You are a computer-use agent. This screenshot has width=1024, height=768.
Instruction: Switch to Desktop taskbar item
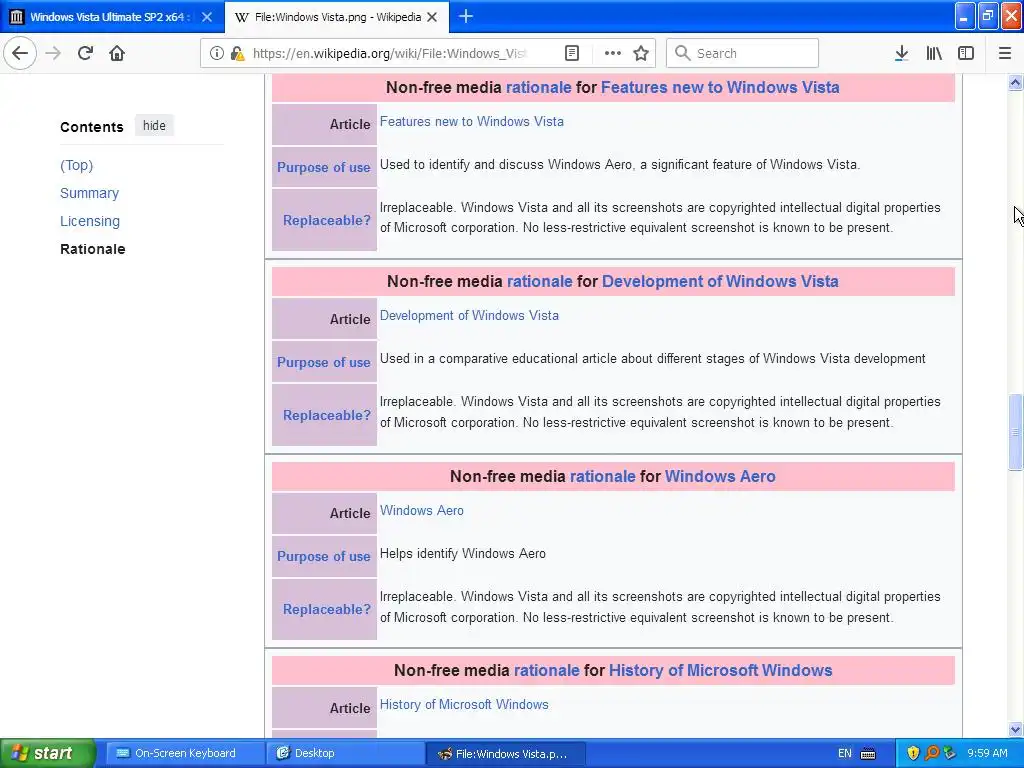pos(345,753)
